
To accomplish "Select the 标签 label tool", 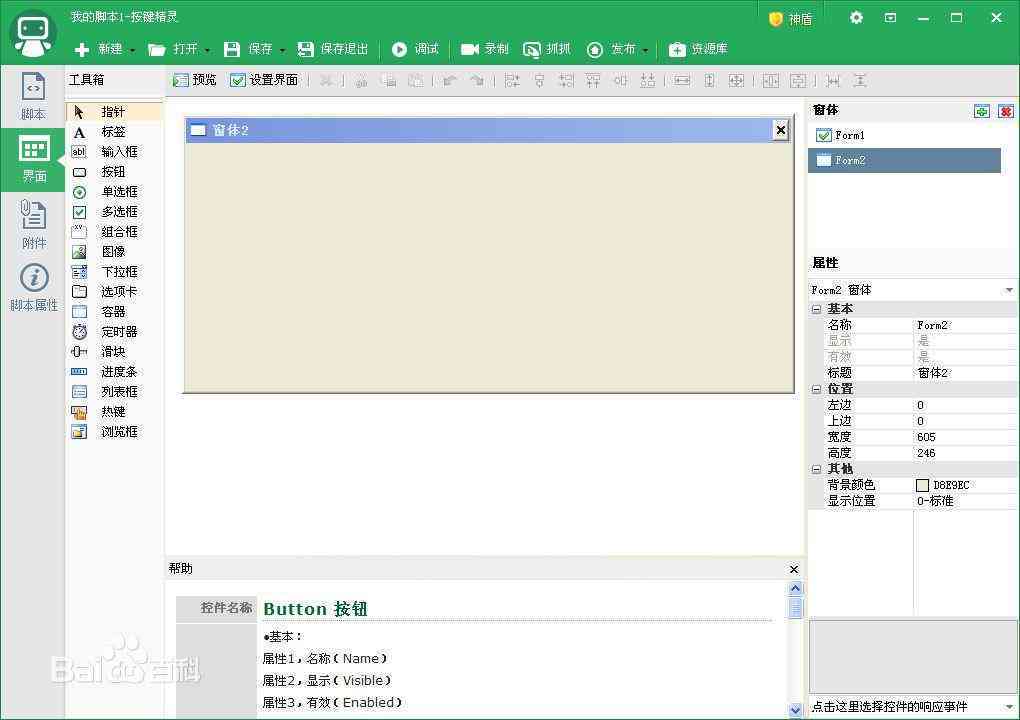I will (x=114, y=132).
